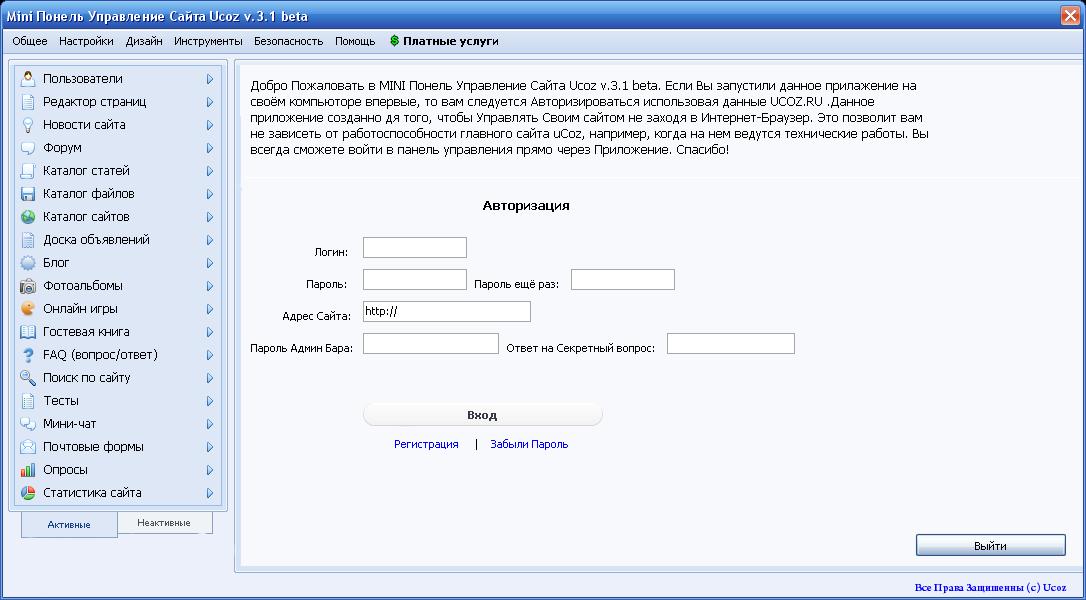Expand the Пользователи arrow
Image resolution: width=1086 pixels, height=600 pixels.
pyautogui.click(x=210, y=79)
